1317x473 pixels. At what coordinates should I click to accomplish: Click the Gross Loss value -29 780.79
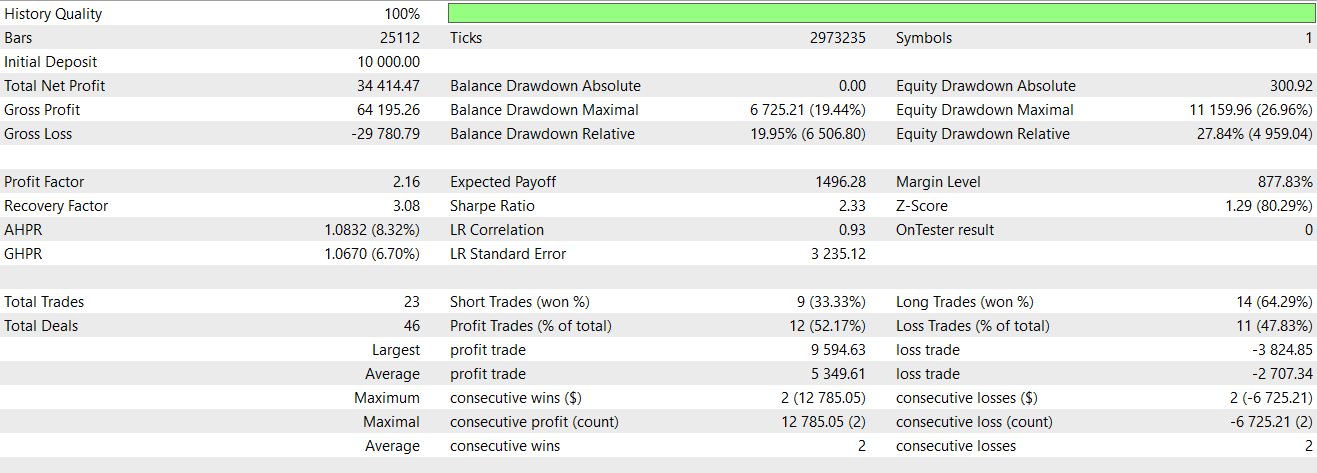[x=380, y=134]
